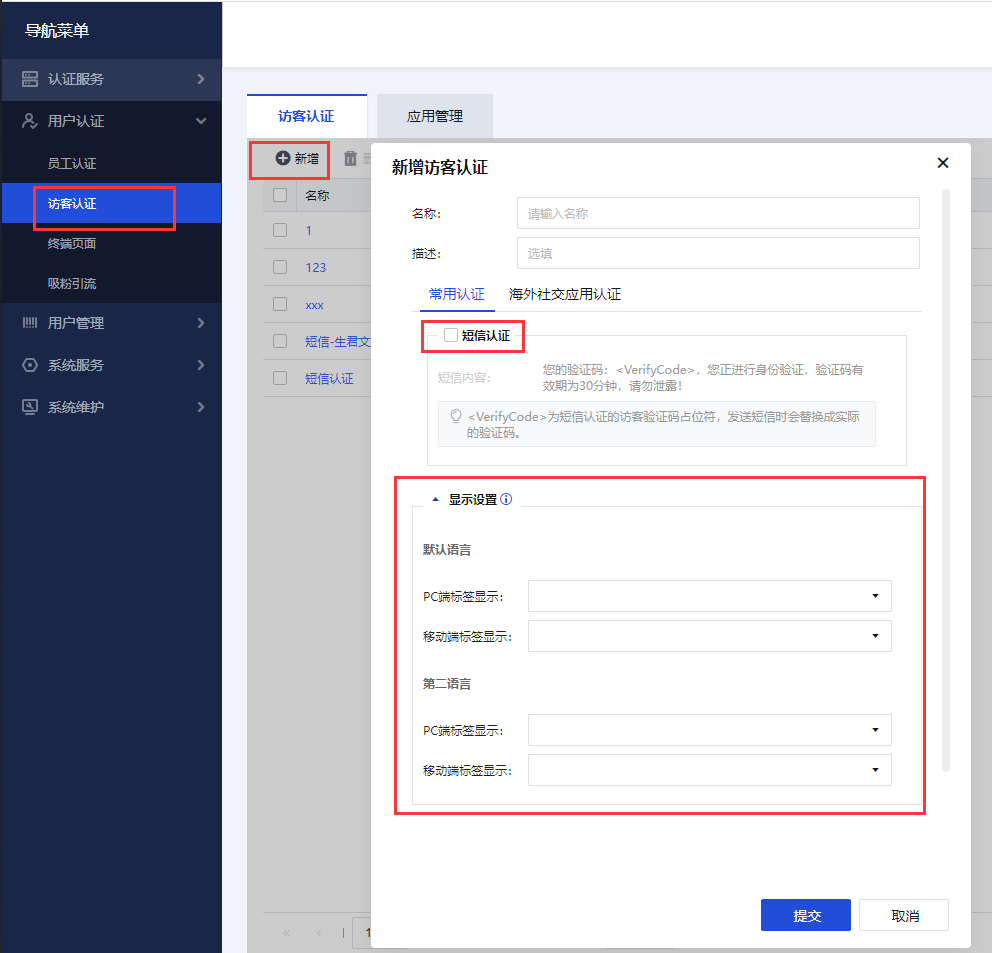
Task: Click the delete trash can icon in toolbar
Action: pos(350,158)
